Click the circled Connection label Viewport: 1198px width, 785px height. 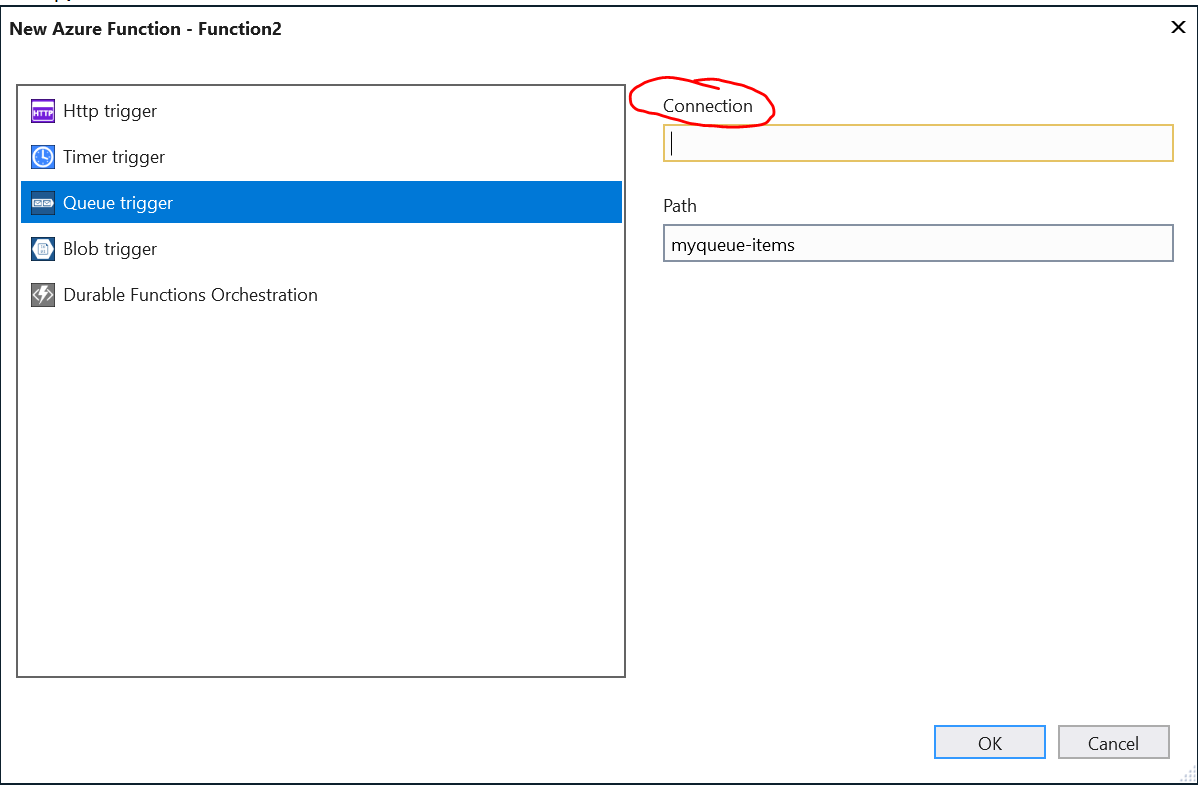tap(709, 106)
